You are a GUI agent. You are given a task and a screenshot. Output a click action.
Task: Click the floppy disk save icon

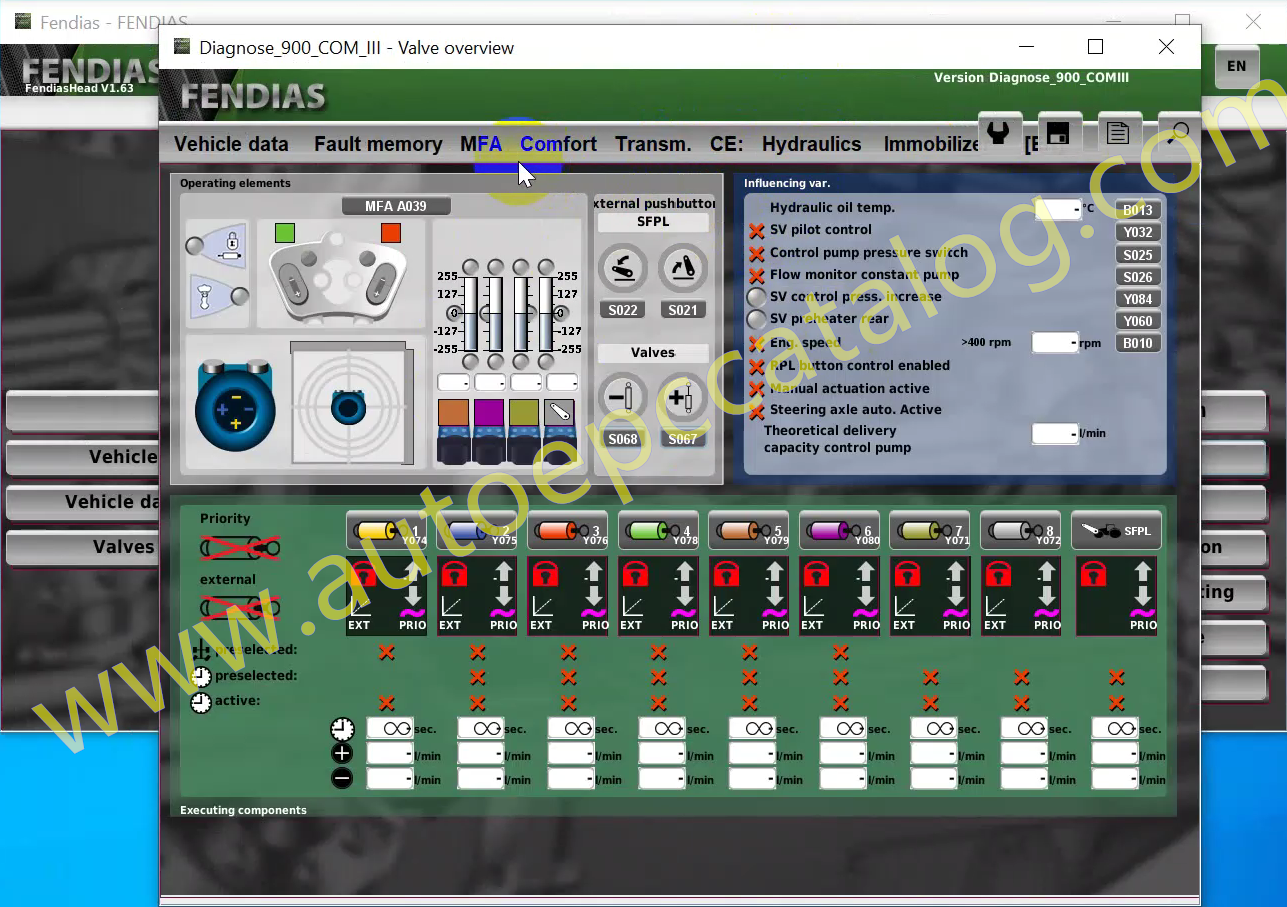(1058, 132)
